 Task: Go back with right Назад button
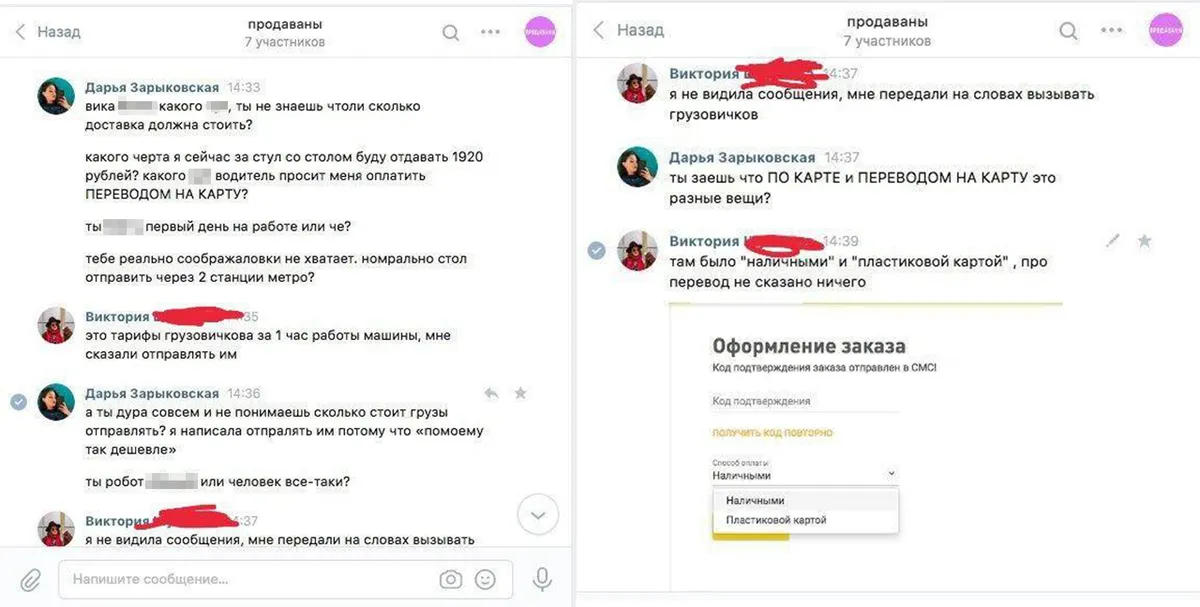(628, 30)
